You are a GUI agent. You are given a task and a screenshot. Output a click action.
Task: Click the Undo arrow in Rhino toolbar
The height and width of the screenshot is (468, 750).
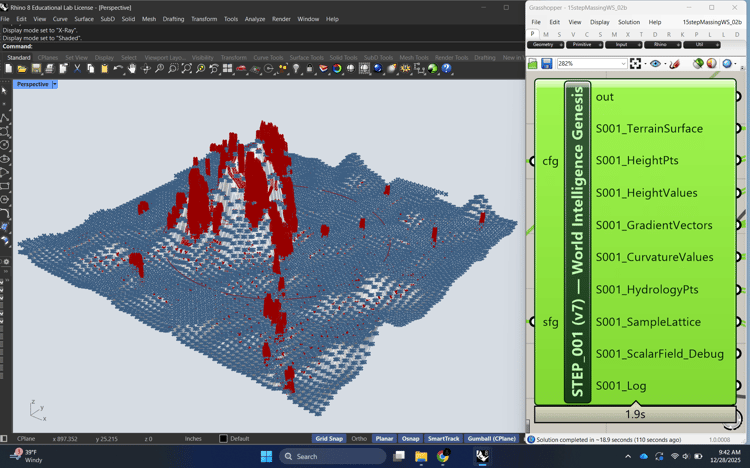click(x=118, y=69)
